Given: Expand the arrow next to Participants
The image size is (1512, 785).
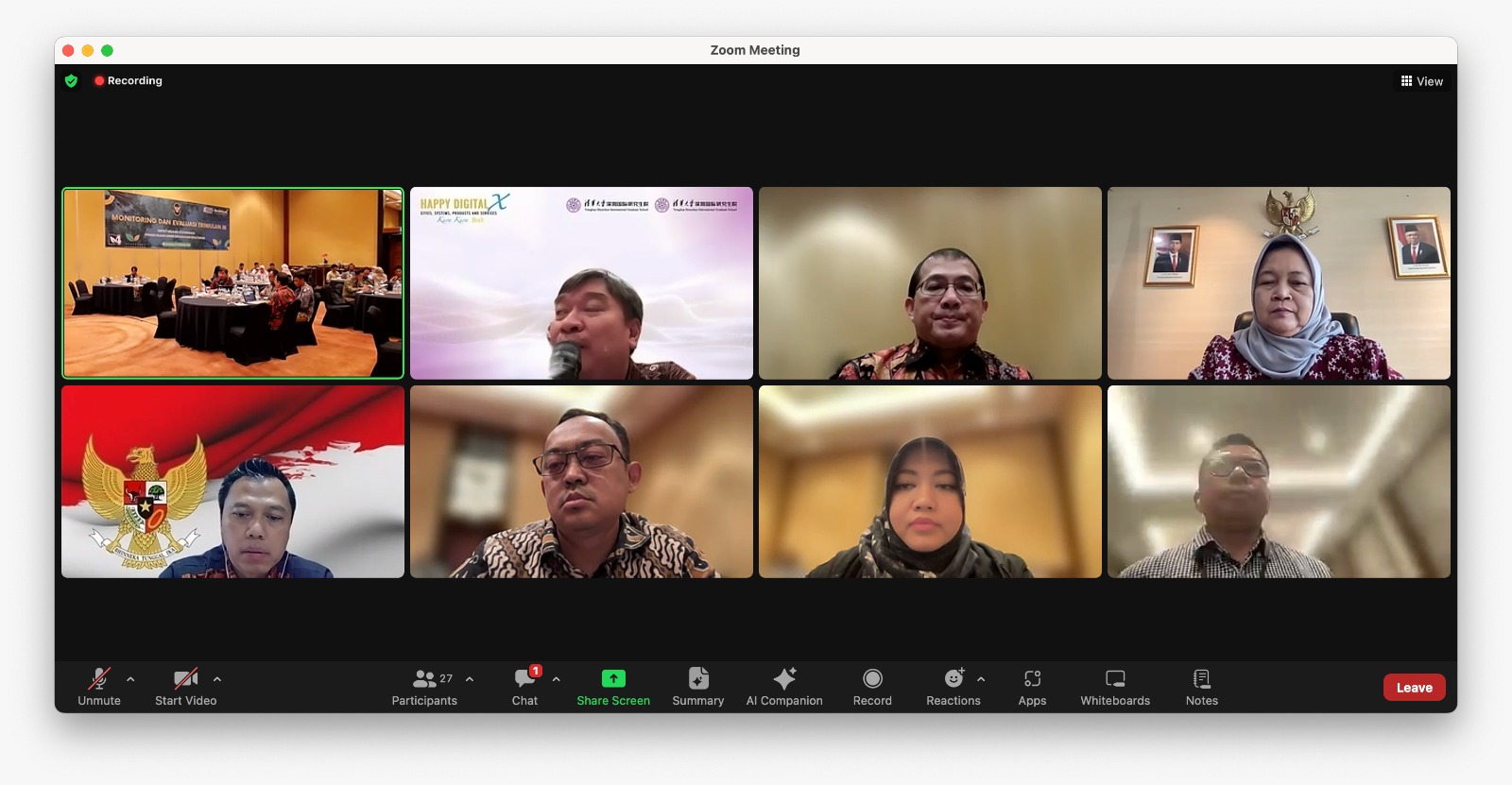Looking at the screenshot, I should (470, 679).
